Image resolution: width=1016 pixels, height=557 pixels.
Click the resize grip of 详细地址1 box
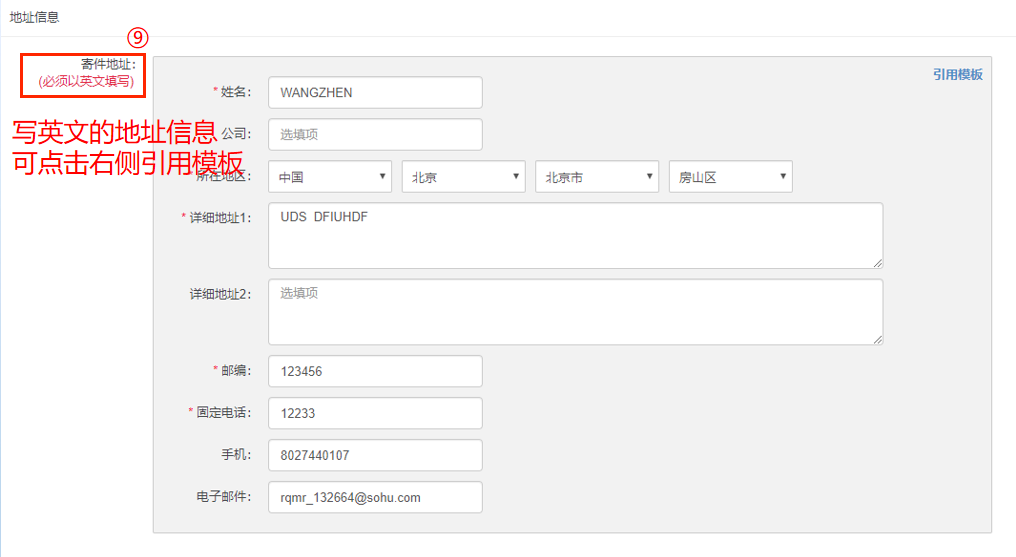click(877, 263)
